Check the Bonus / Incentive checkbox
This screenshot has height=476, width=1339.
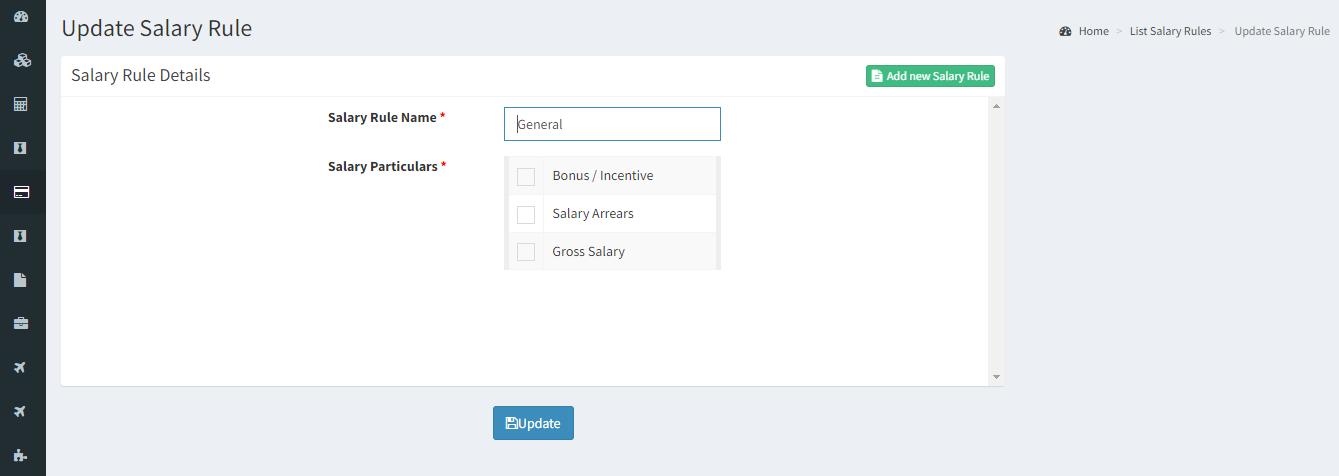click(526, 177)
